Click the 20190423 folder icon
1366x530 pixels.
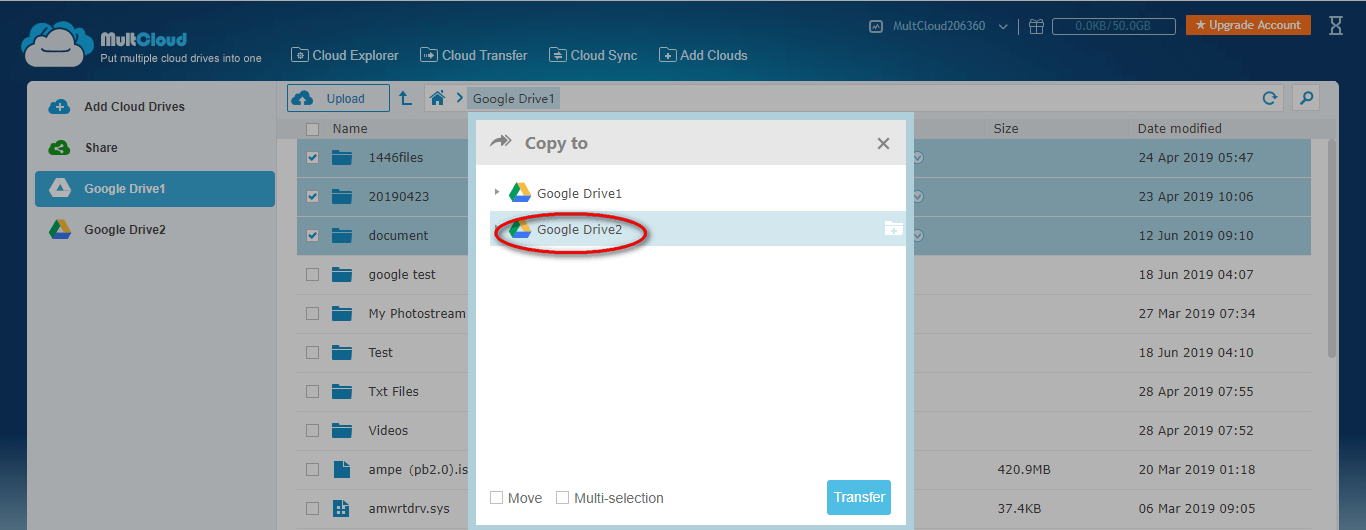coord(343,197)
